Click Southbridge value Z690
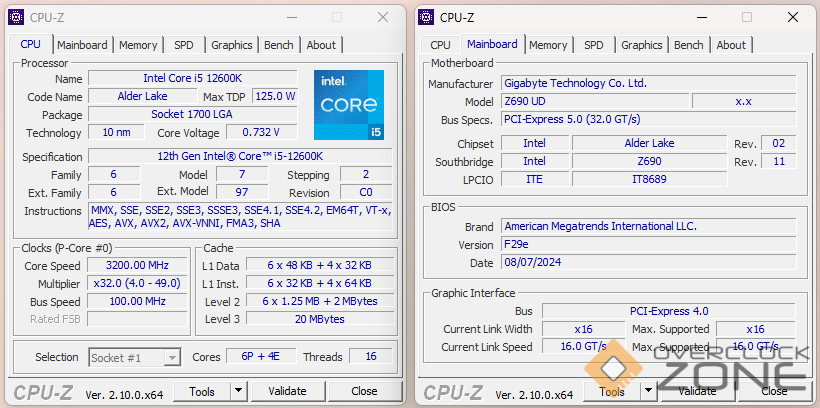The height and width of the screenshot is (408, 820). (650, 161)
